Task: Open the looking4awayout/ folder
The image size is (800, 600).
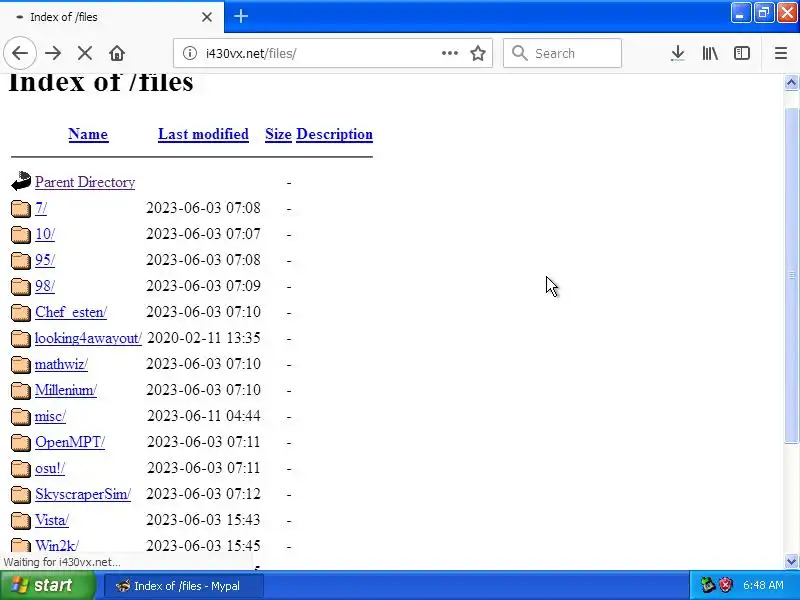Action: coord(88,338)
